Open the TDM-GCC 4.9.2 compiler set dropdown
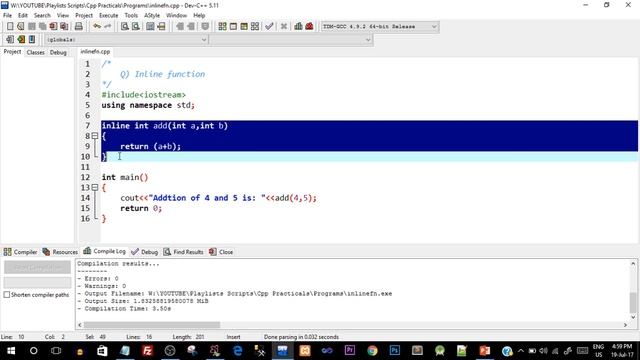 point(380,27)
